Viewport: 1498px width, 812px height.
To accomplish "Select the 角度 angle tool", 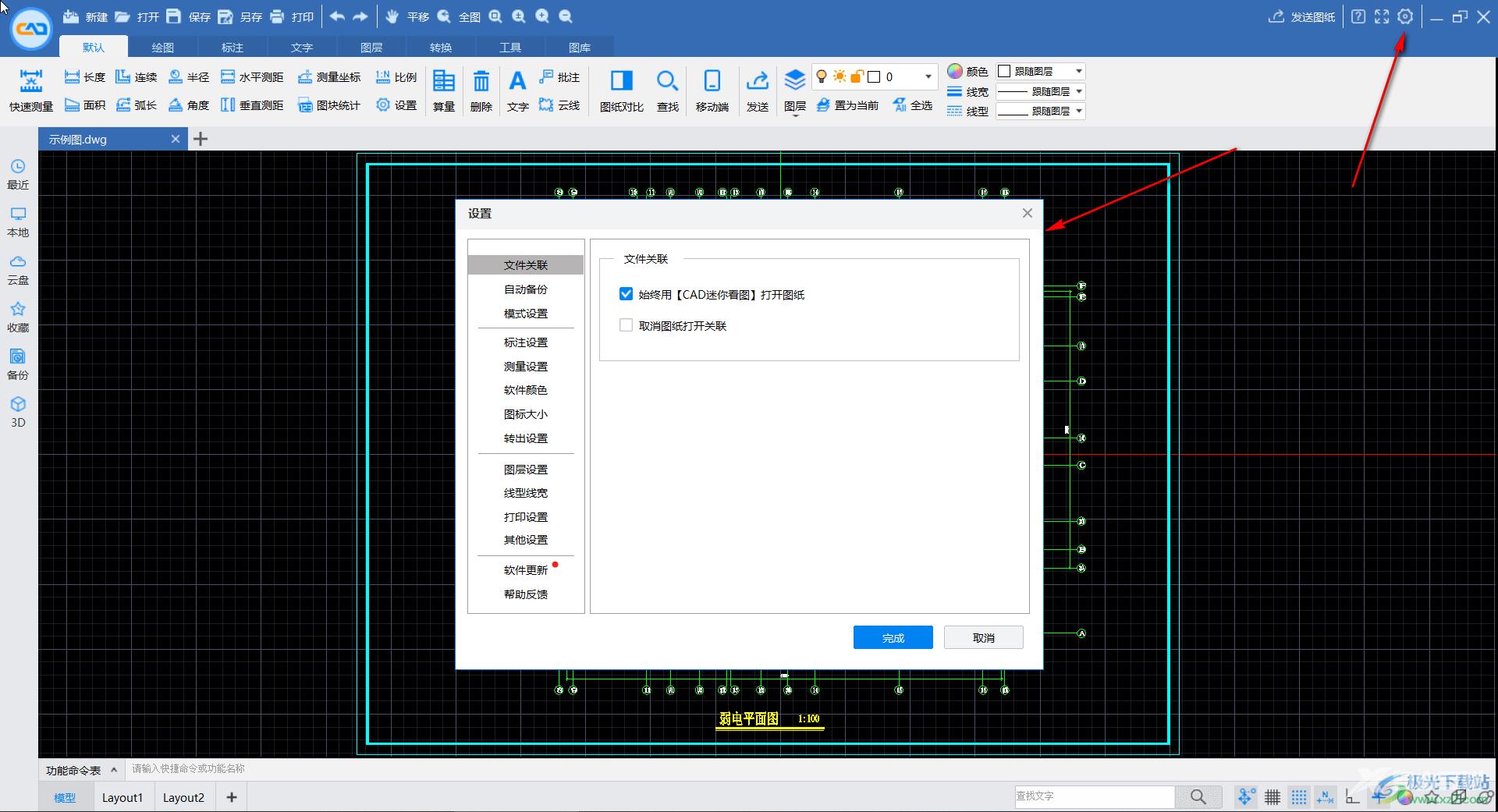I will [189, 105].
